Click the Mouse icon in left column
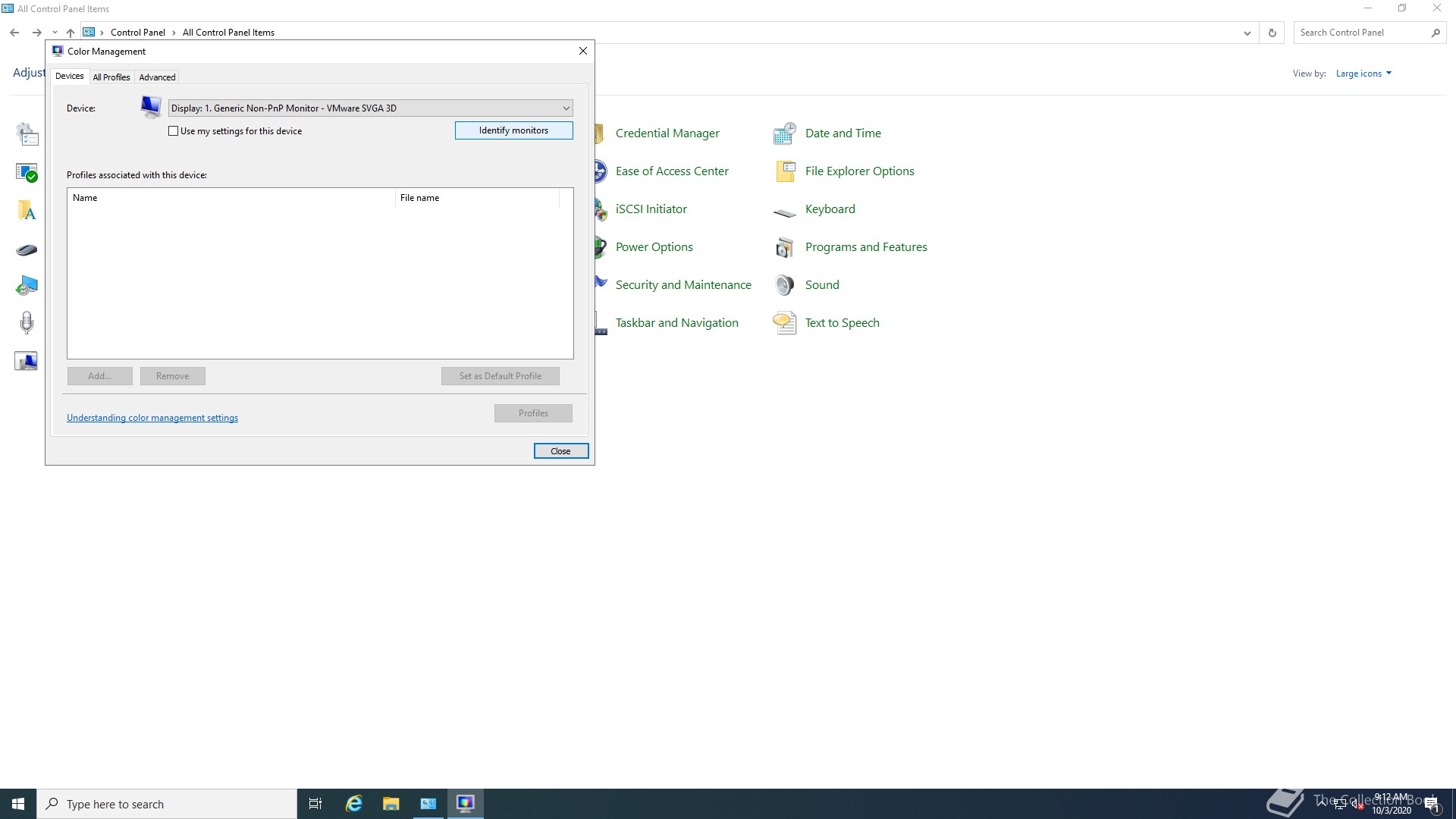Image resolution: width=1456 pixels, height=819 pixels. (x=27, y=249)
